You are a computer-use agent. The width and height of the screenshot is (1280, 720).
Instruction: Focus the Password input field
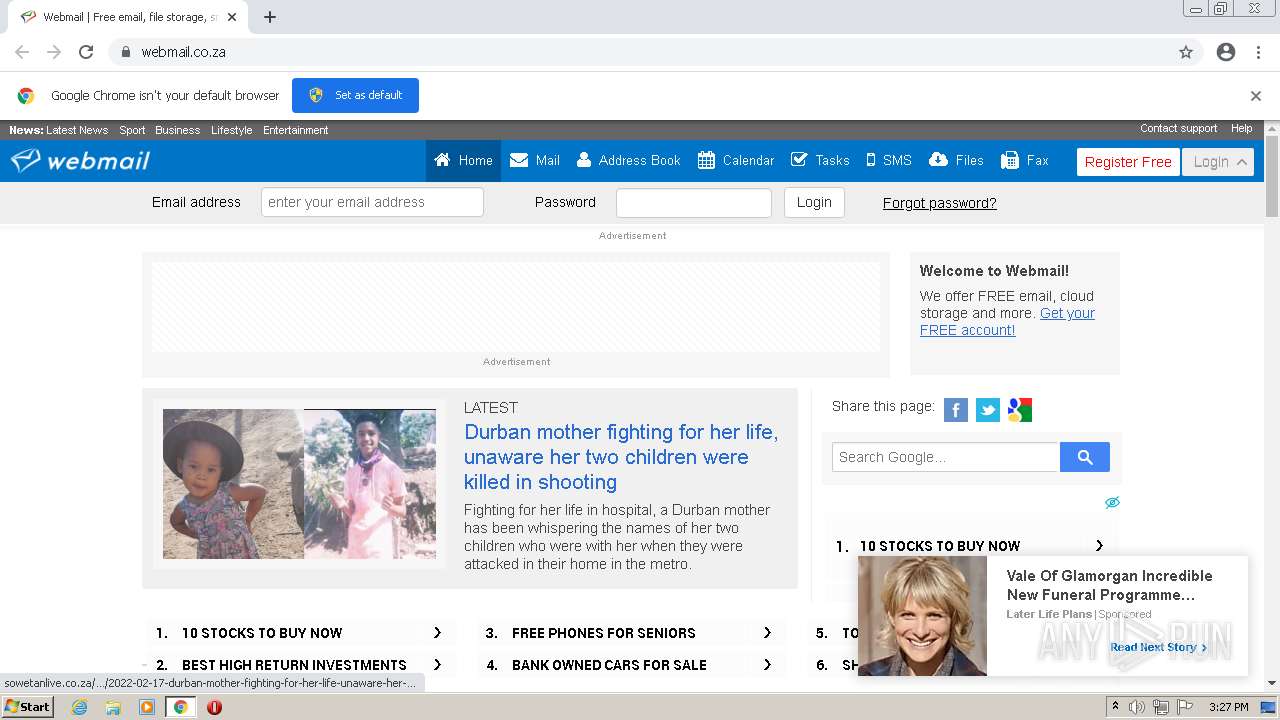click(694, 202)
